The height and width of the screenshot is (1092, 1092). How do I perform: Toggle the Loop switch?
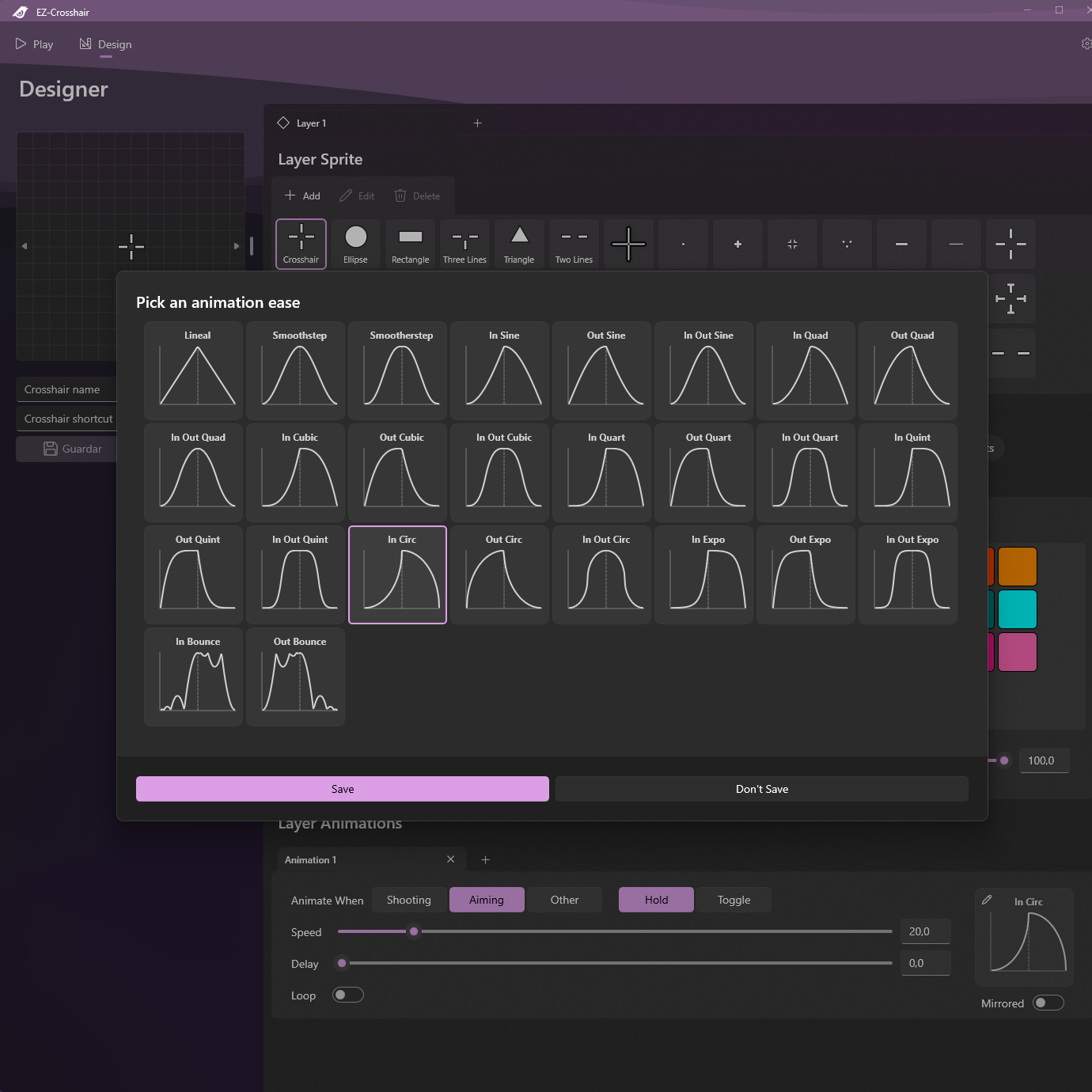[x=348, y=995]
